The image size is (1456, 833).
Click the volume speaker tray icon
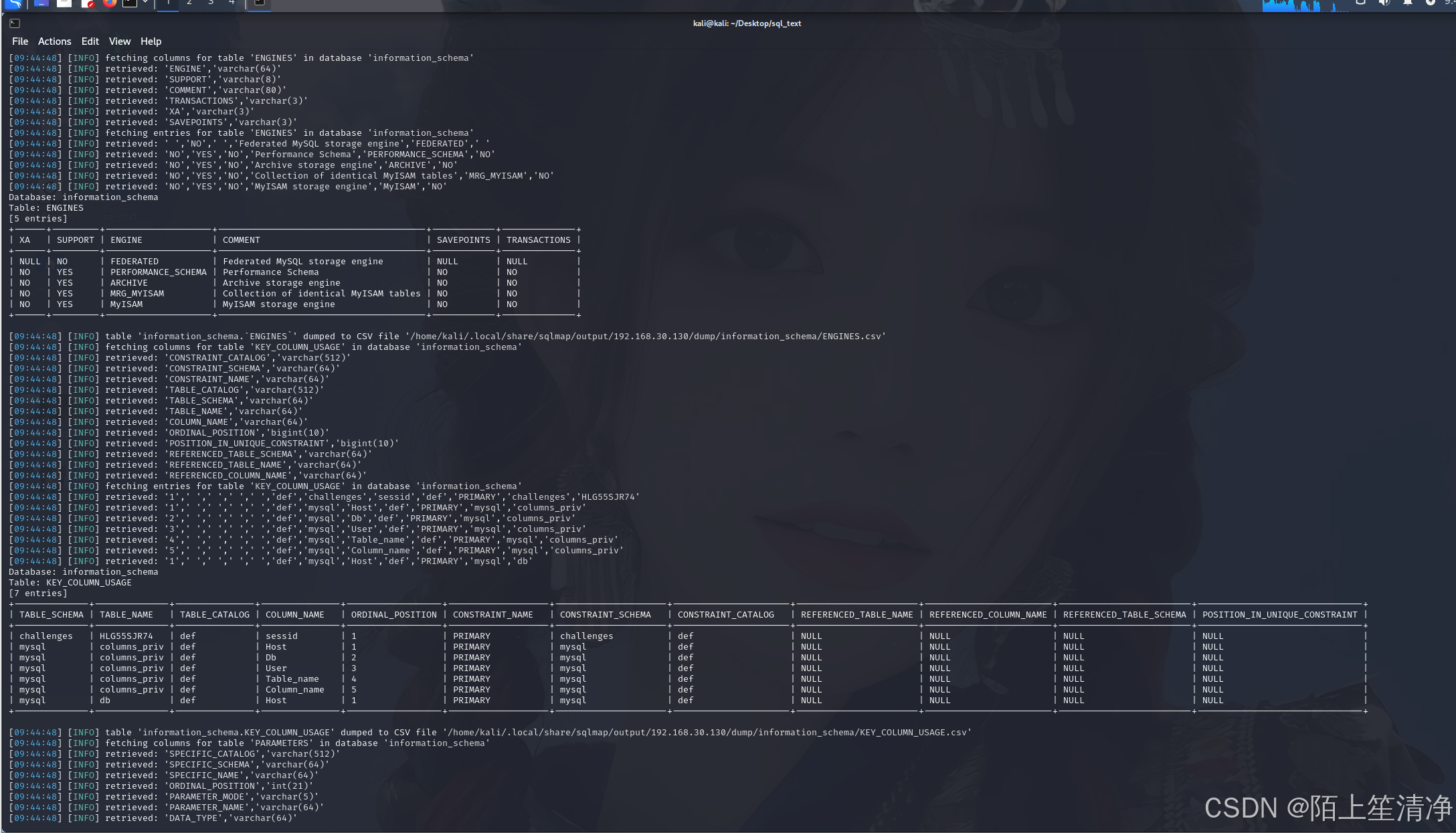click(1384, 3)
